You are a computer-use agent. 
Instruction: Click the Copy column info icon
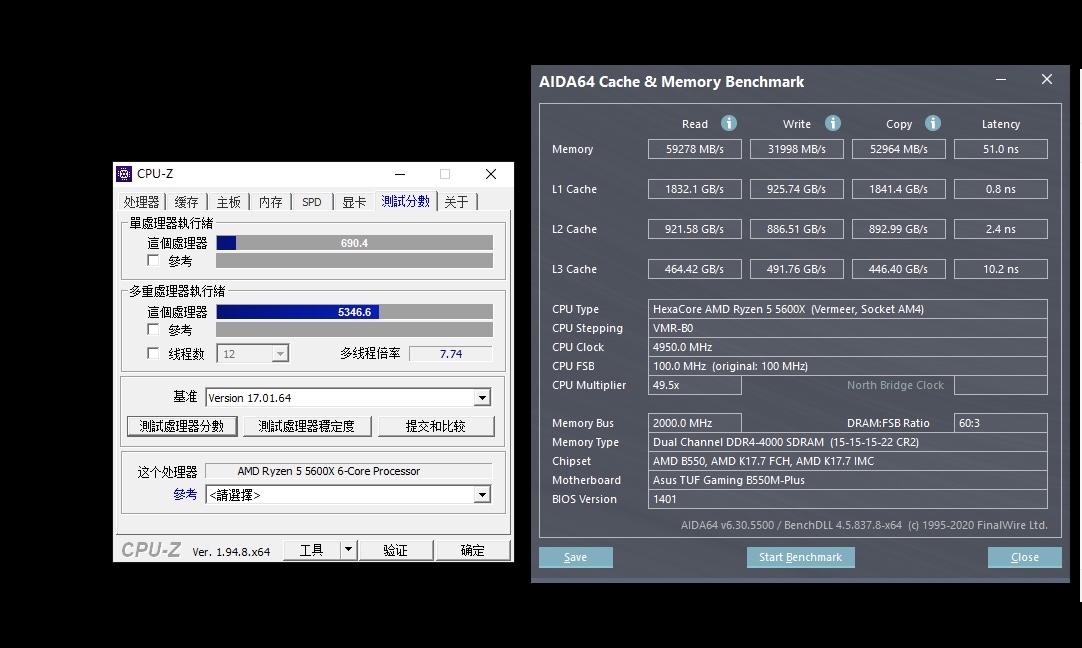[931, 123]
